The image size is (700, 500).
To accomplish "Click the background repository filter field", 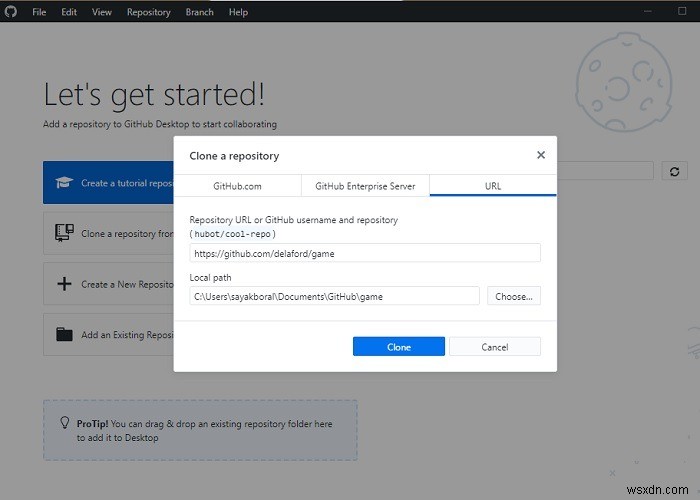I will point(605,171).
